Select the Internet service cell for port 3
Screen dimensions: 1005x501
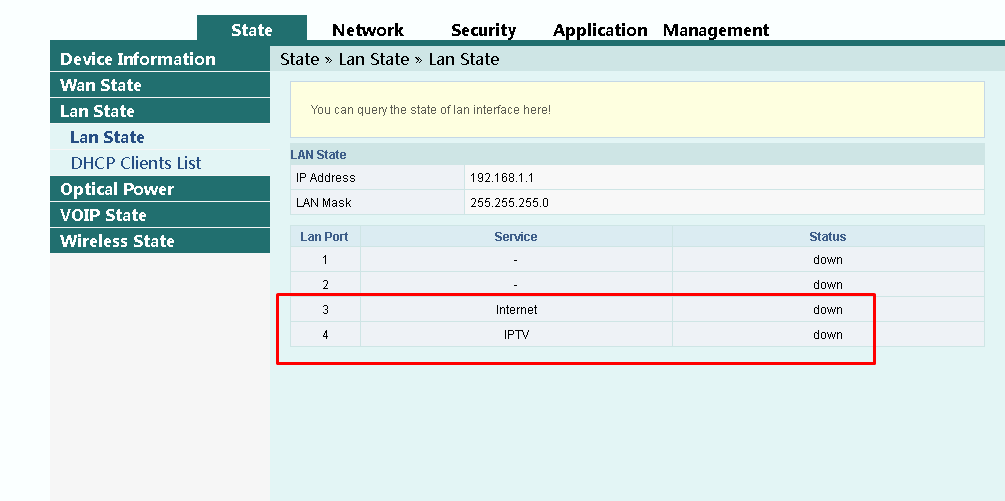tap(516, 310)
